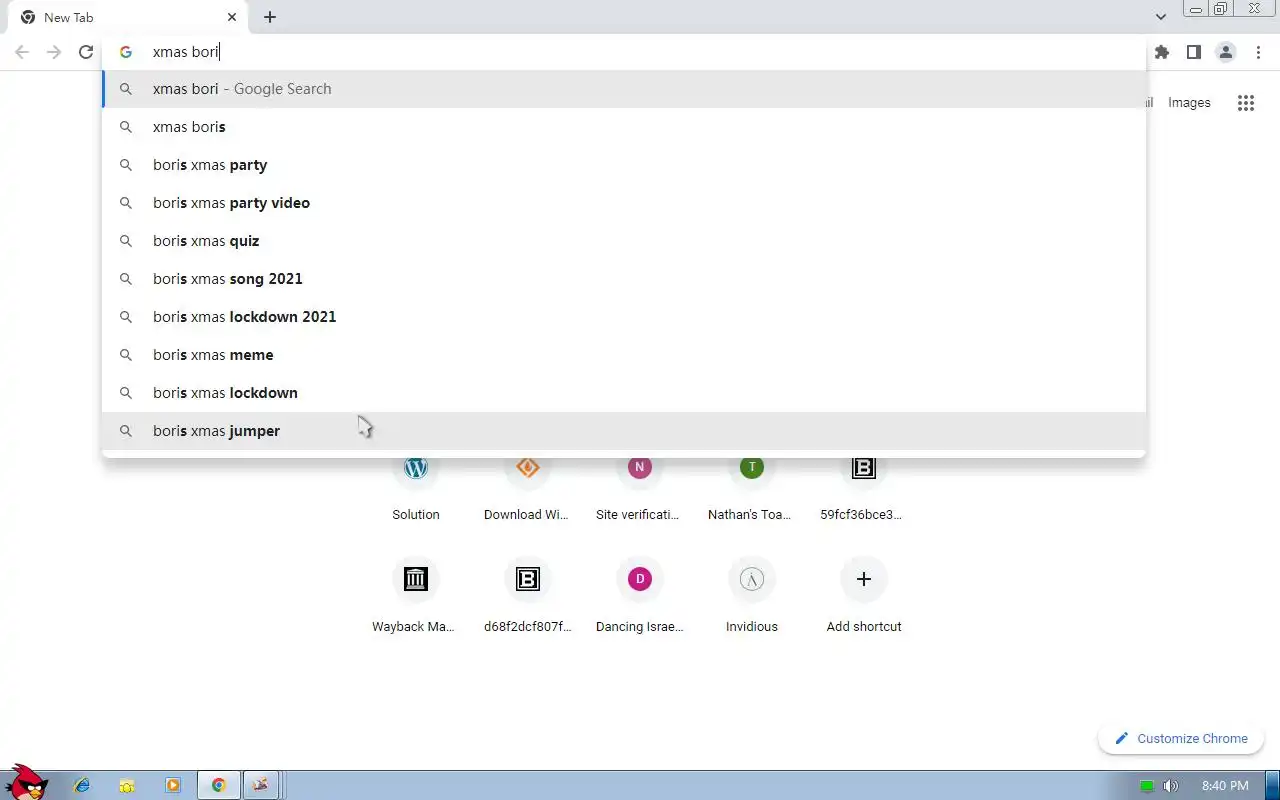
Task: Open the 'd68f2dcf807f...' shortcut
Action: coord(527,597)
